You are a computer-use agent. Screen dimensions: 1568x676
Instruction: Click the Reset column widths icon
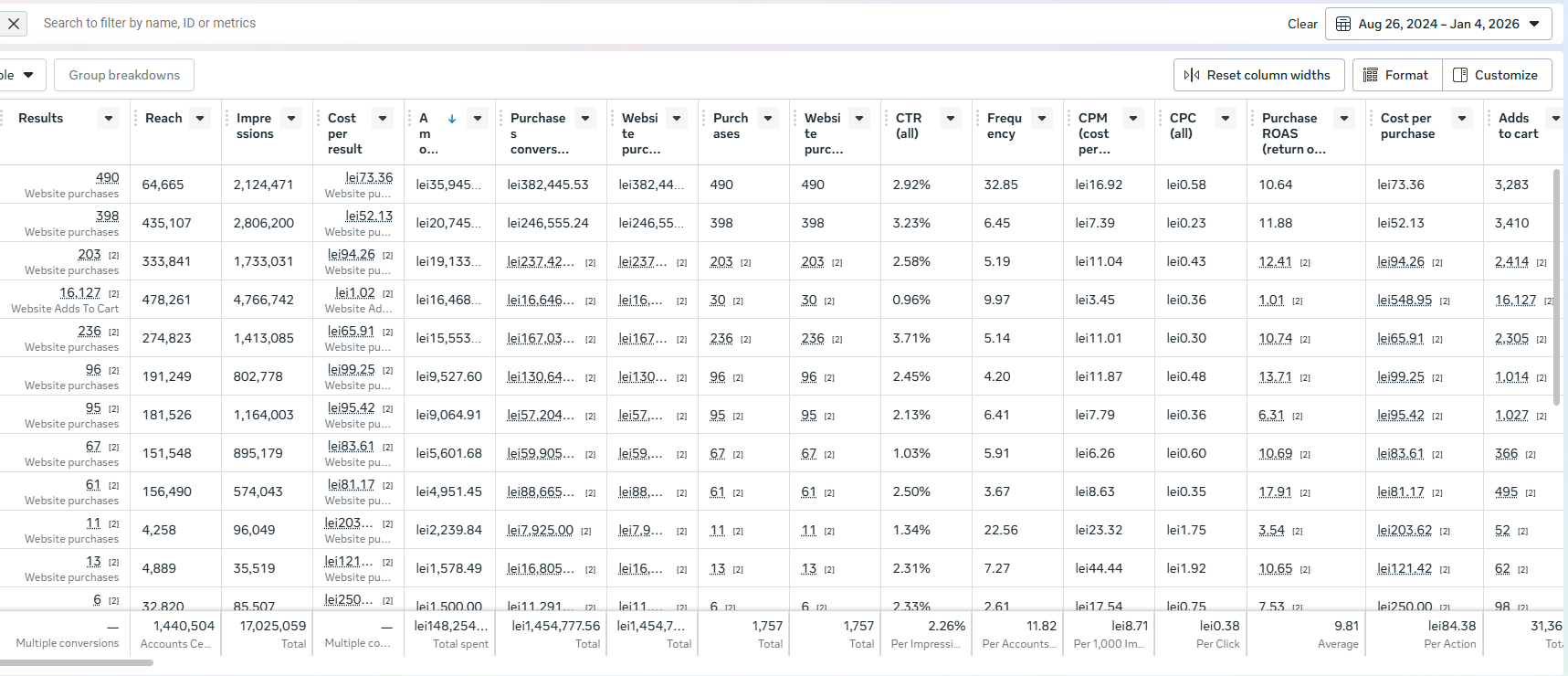pos(1192,75)
